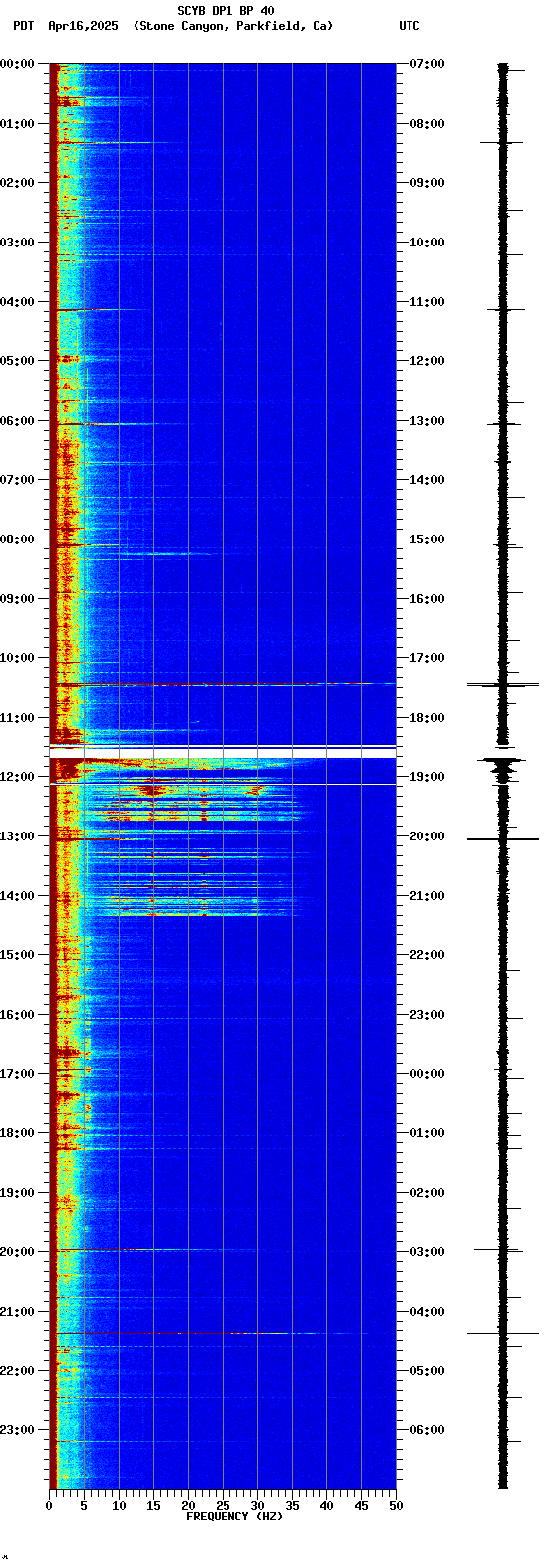Click the white data gap band before 12:00
Image resolution: width=546 pixels, height=1568 pixels.
click(x=223, y=752)
